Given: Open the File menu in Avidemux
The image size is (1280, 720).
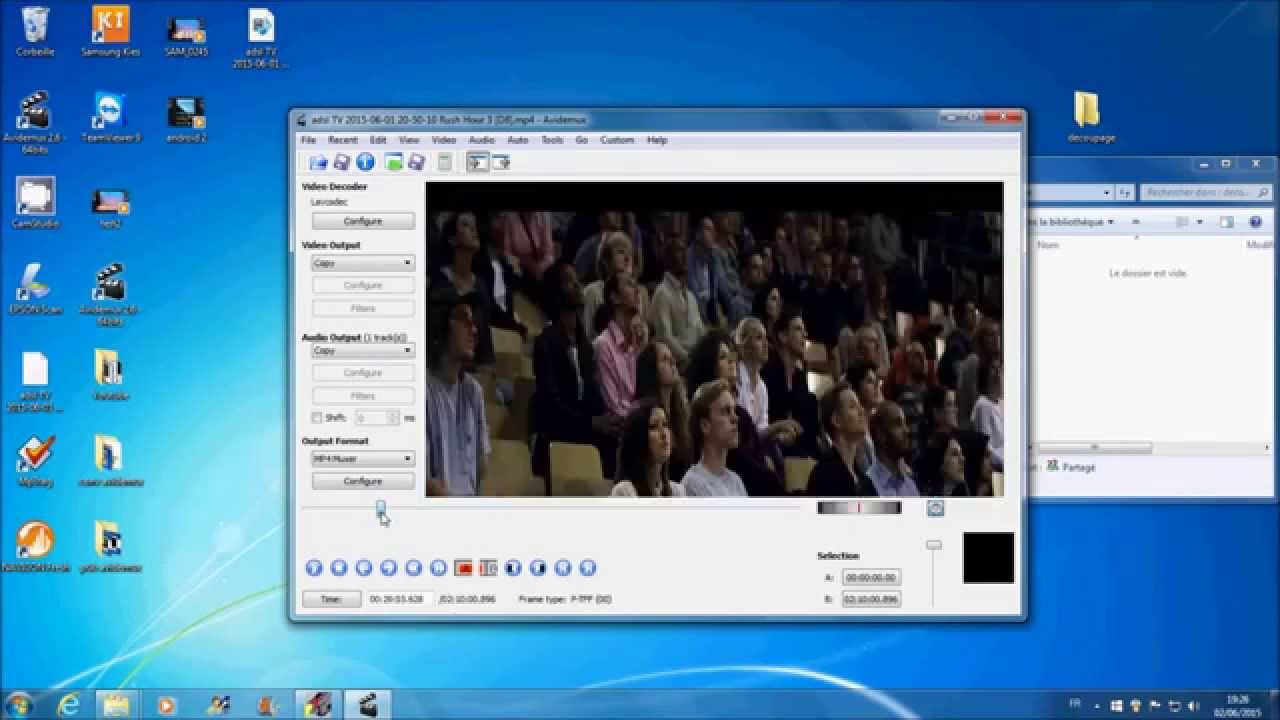Looking at the screenshot, I should (x=309, y=140).
